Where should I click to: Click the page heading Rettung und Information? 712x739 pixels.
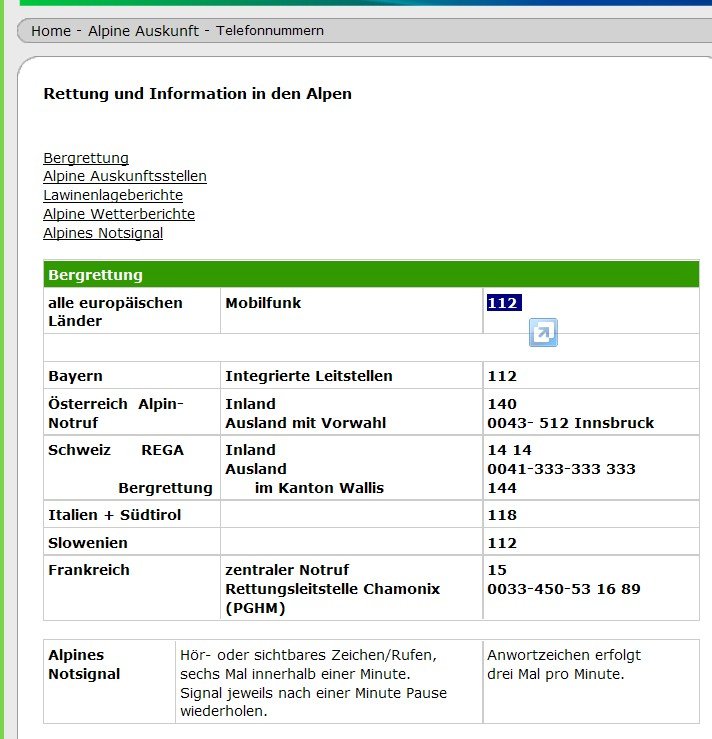tap(197, 94)
